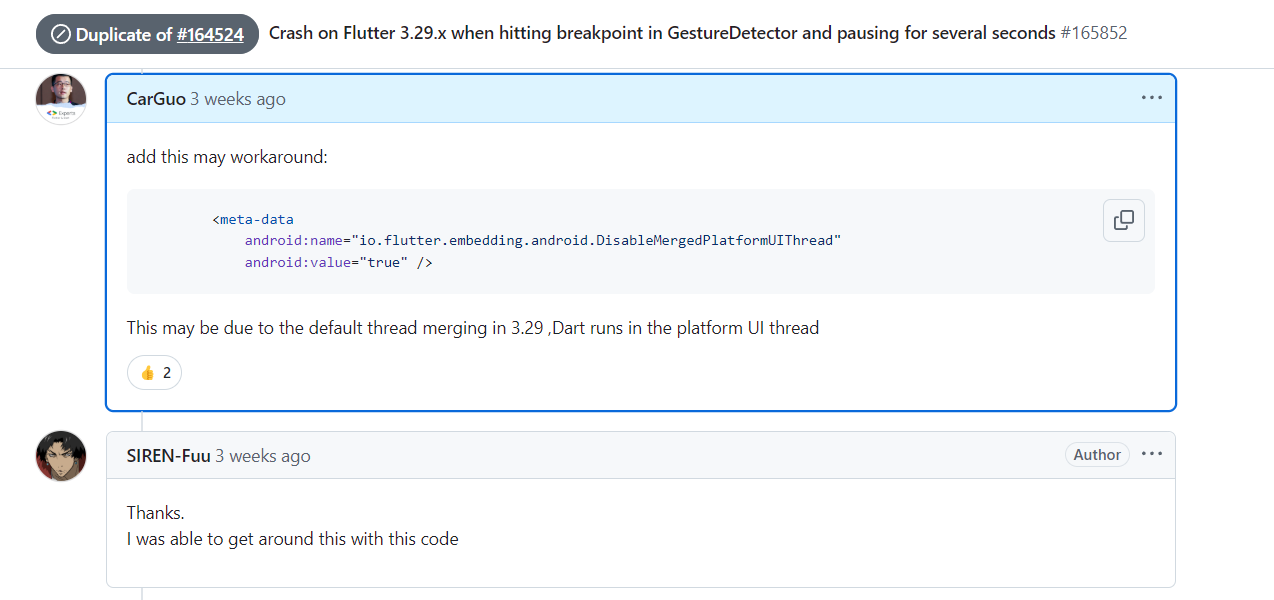The height and width of the screenshot is (600, 1274).
Task: Click the android:name line in code block
Action: pyautogui.click(x=543, y=241)
